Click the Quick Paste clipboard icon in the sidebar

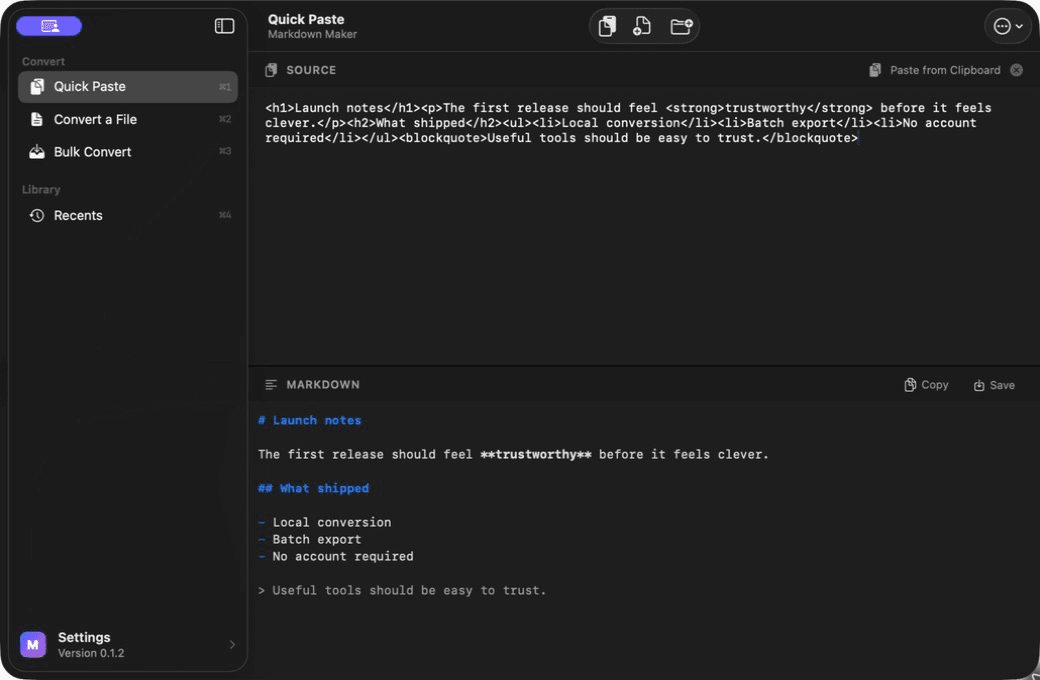point(37,86)
